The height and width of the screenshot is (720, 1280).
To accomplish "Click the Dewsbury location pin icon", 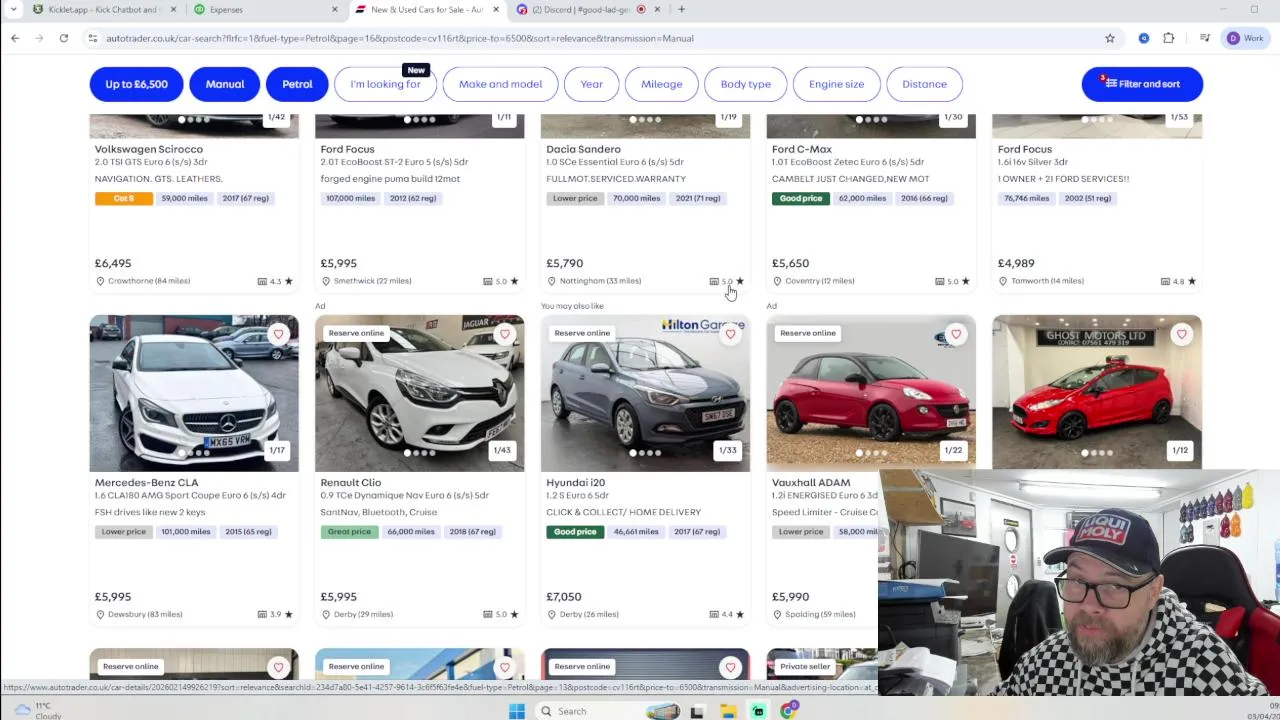I will point(100,614).
